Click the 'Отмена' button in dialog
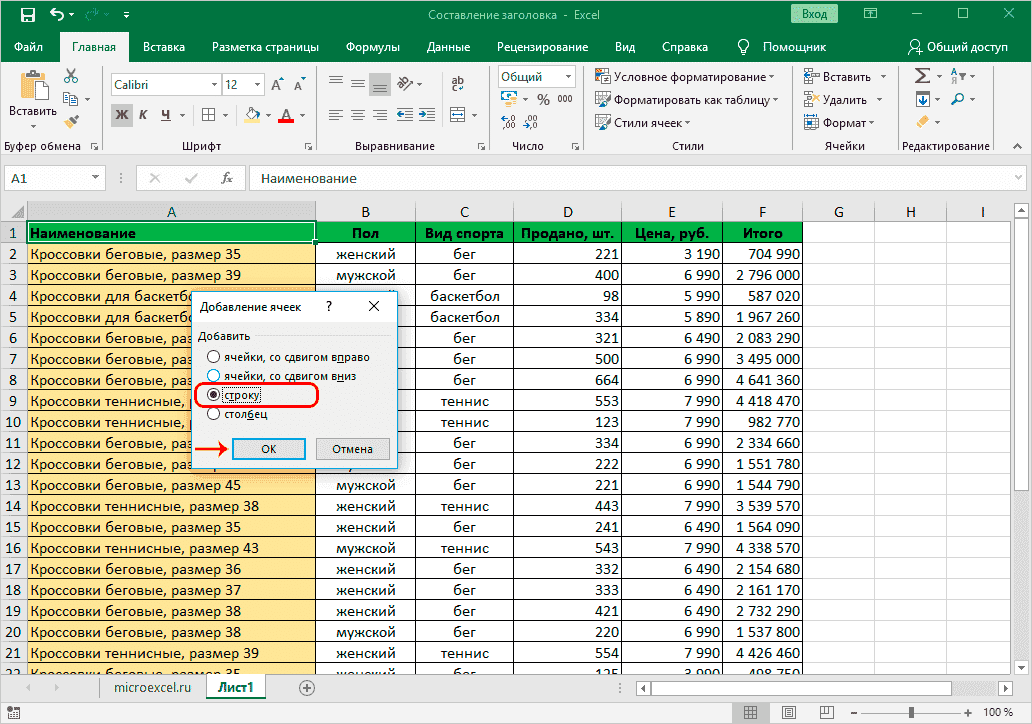 (352, 449)
